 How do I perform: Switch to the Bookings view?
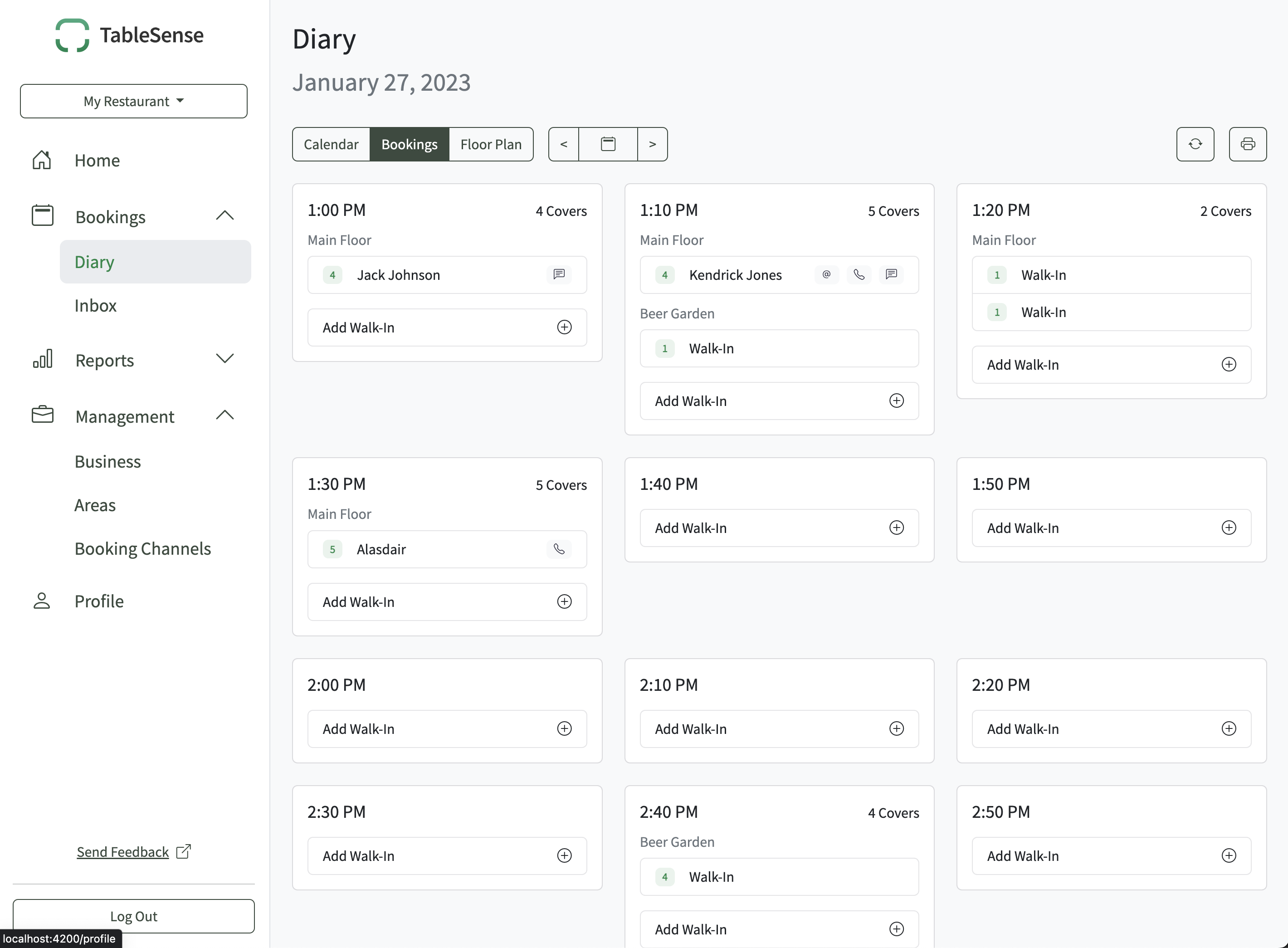point(409,144)
